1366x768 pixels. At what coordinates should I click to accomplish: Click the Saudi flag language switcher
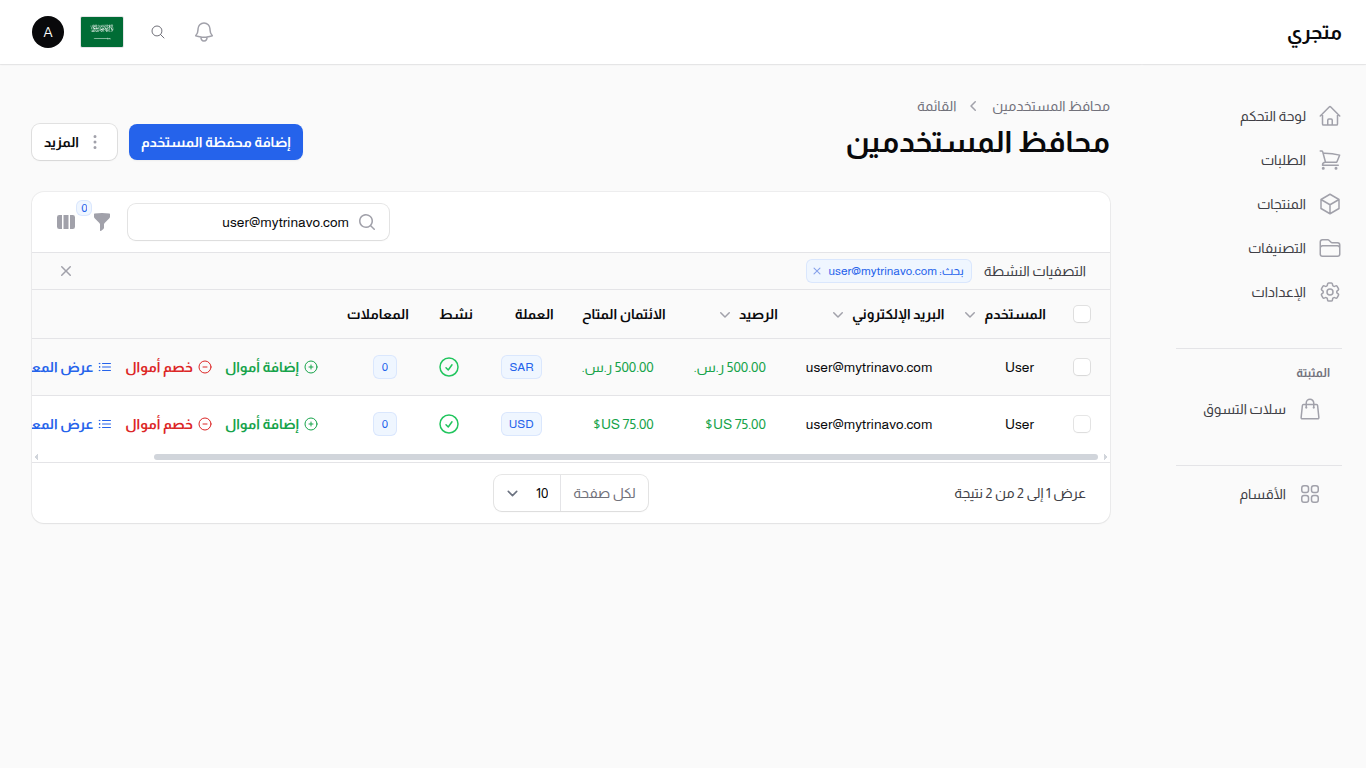102,31
